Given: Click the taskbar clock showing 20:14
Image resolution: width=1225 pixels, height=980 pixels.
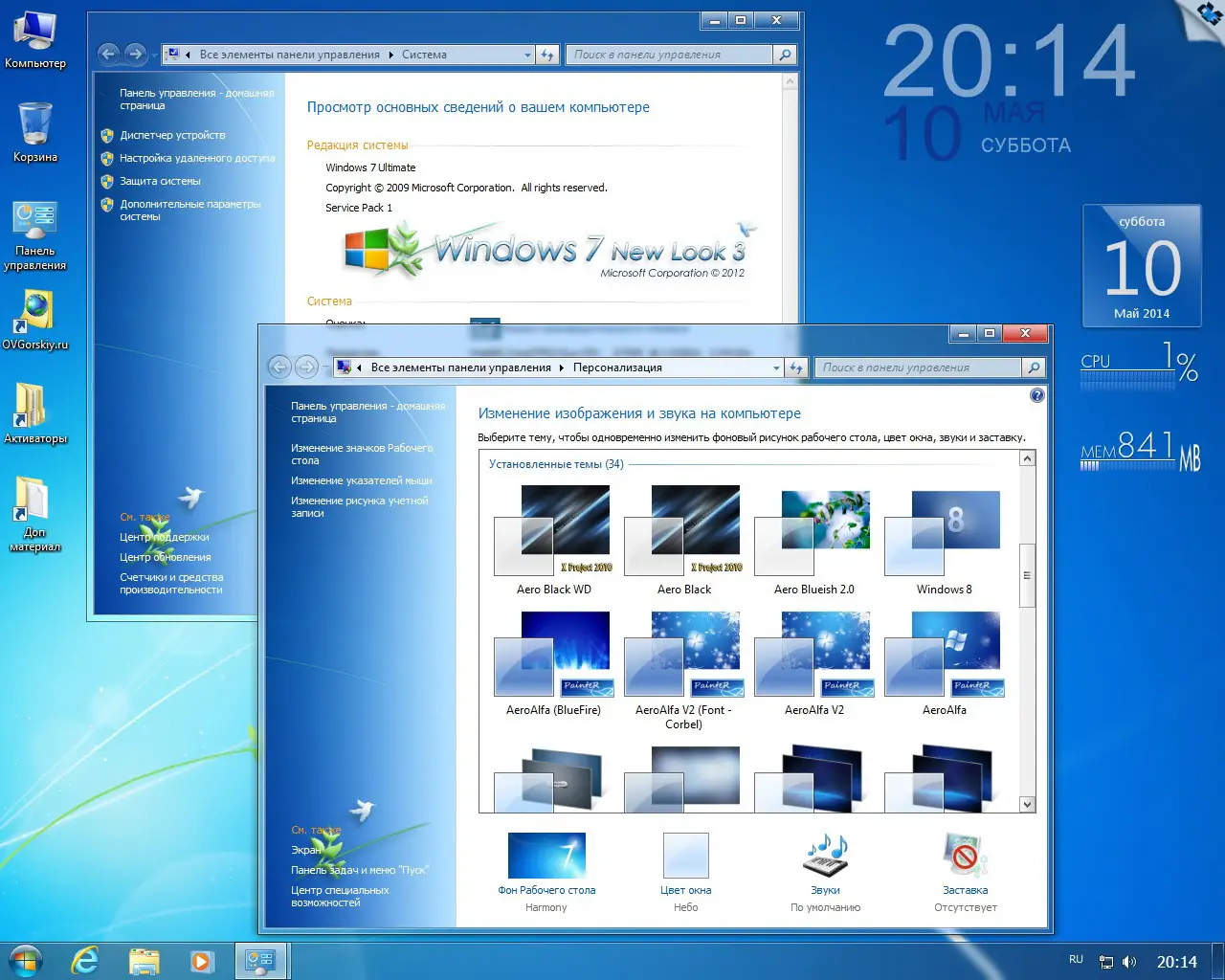Looking at the screenshot, I should tap(1176, 962).
